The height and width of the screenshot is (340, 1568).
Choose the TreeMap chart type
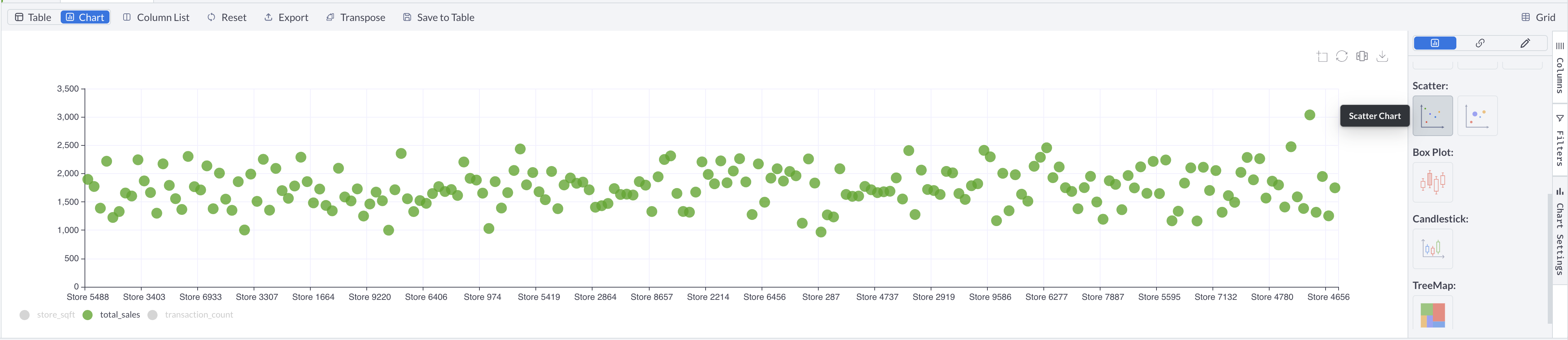[x=1432, y=314]
